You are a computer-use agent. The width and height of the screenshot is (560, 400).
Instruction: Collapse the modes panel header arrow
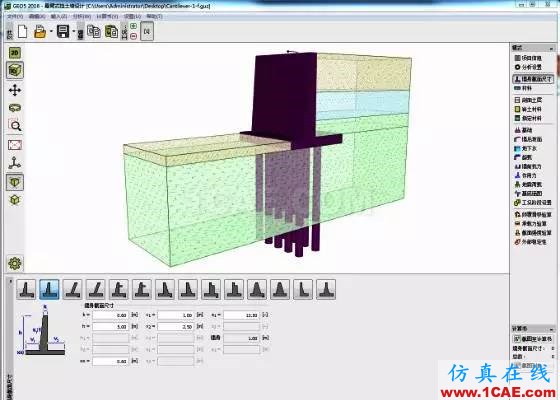coord(551,48)
